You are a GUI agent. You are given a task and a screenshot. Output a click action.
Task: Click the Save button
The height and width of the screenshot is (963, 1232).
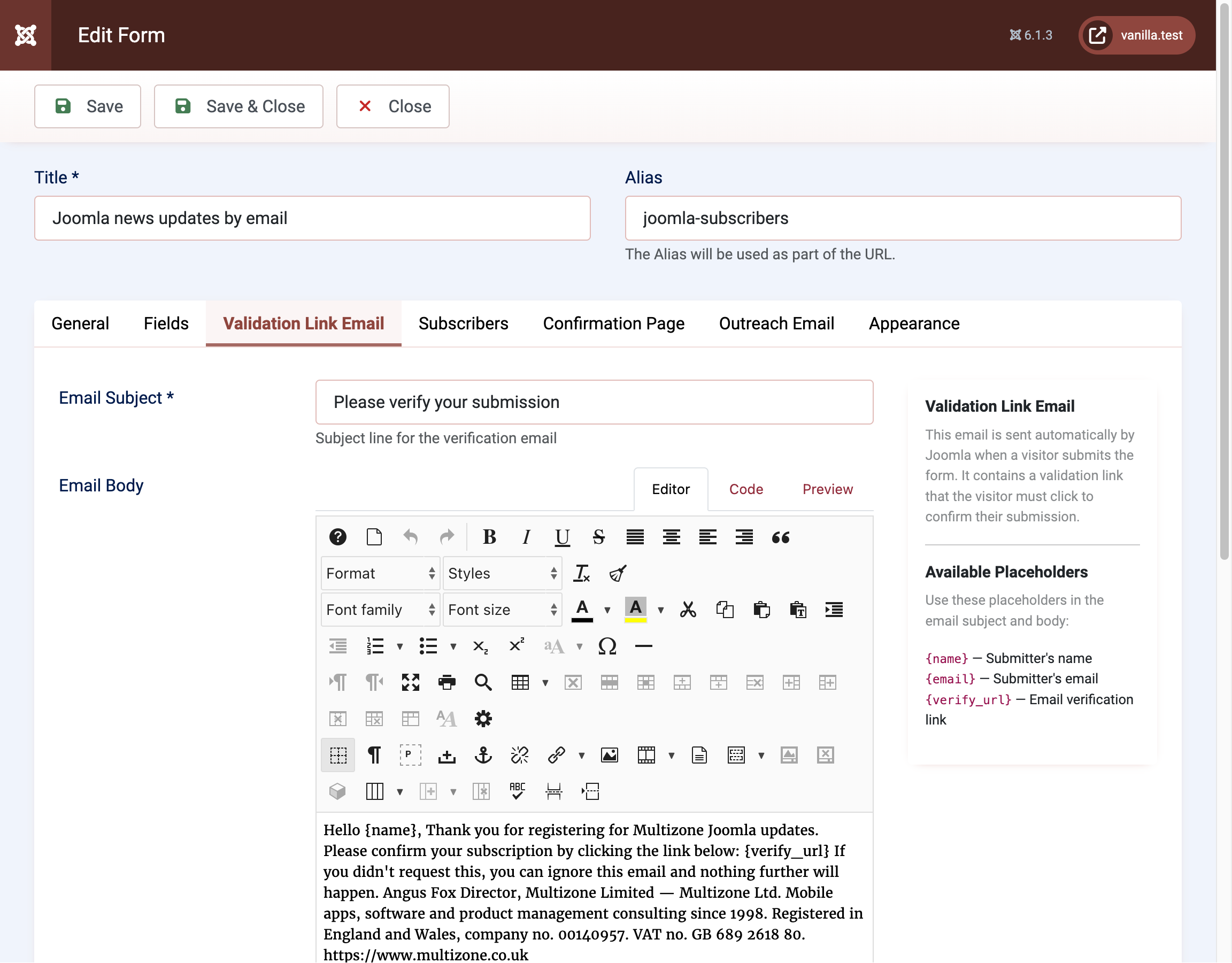tap(88, 106)
